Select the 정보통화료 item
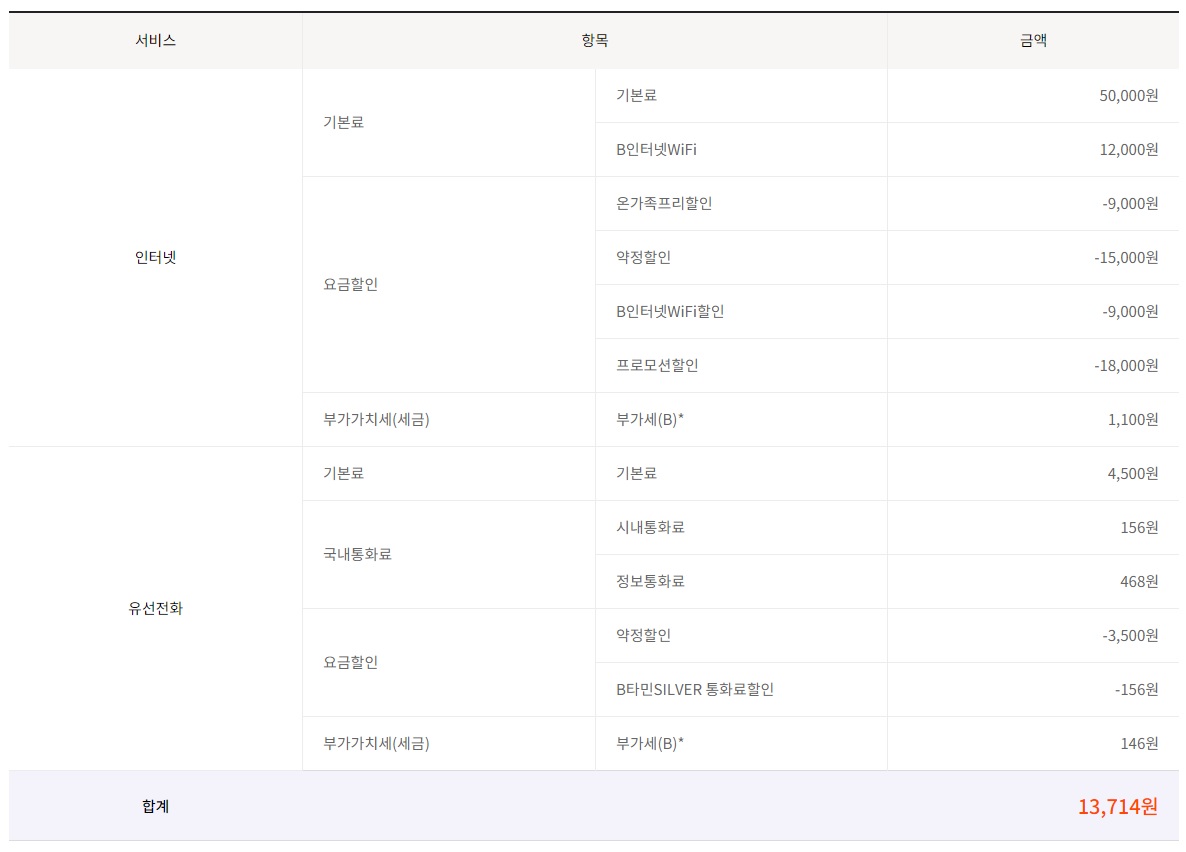This screenshot has height=852, width=1186. tap(650, 581)
